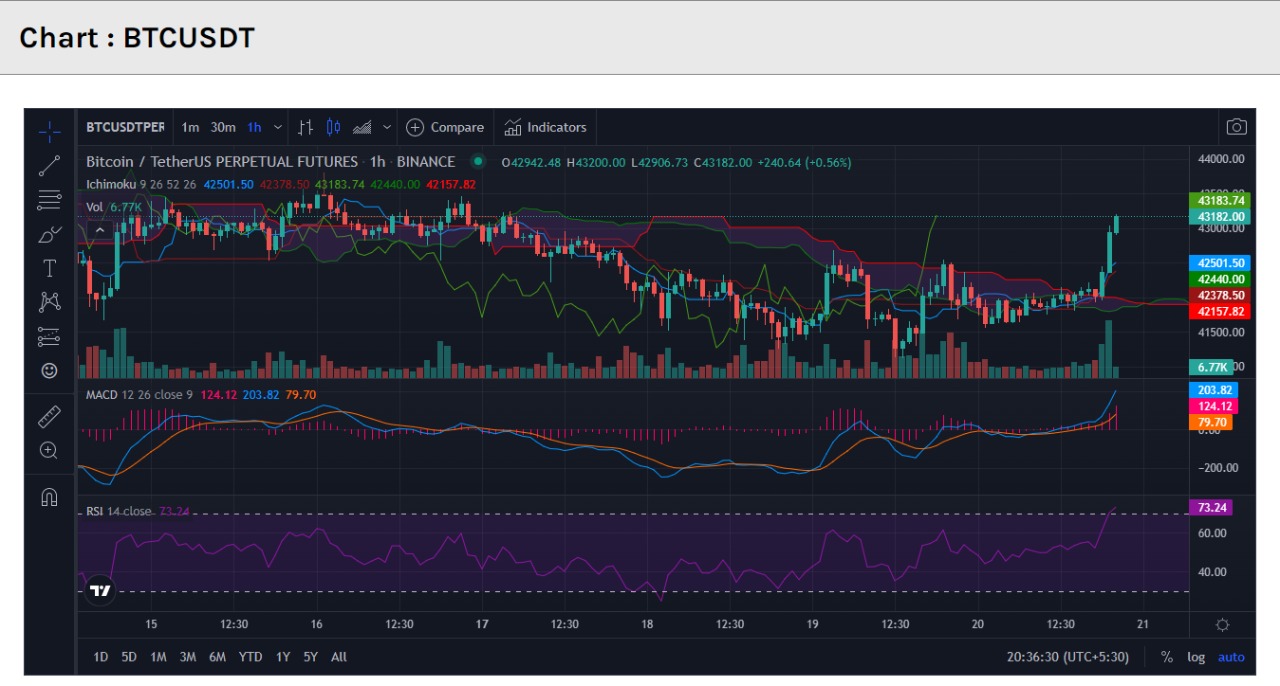Select the area chart style icon

362,127
